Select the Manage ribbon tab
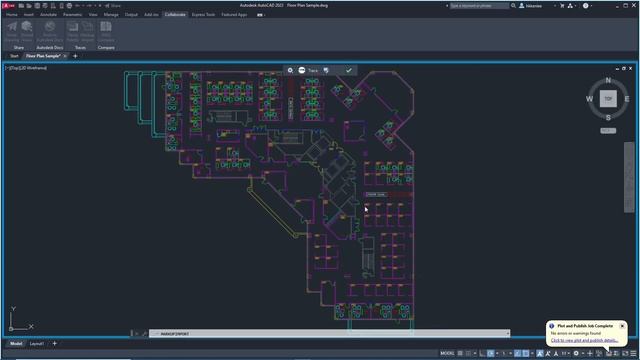Viewport: 640px width, 360px height. (111, 15)
